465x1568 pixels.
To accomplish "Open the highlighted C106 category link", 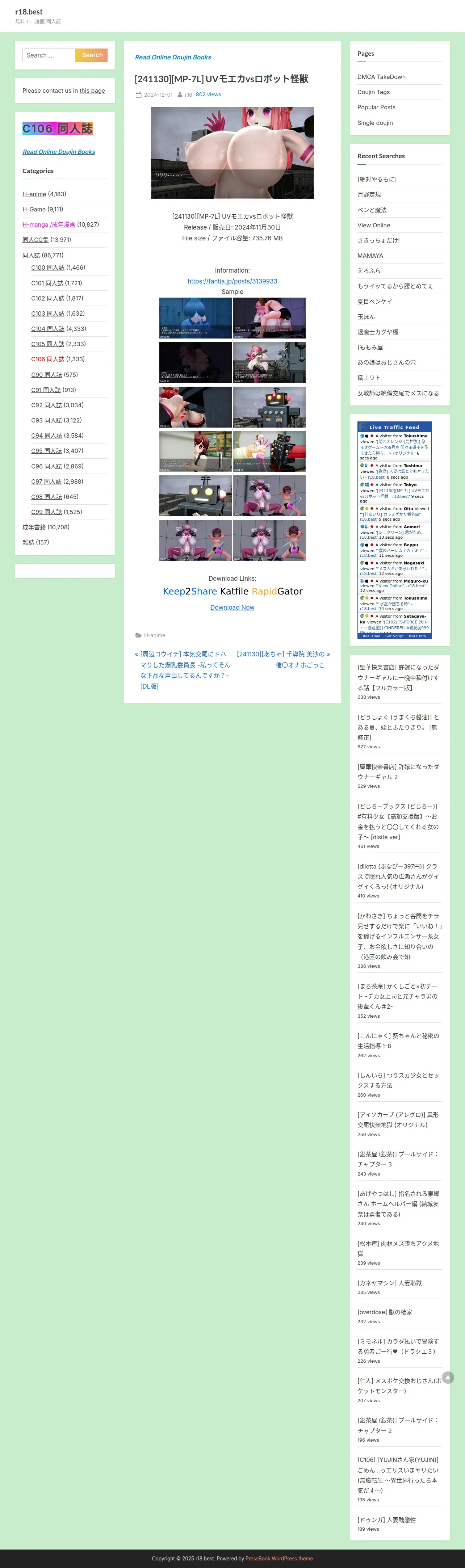I will [47, 359].
